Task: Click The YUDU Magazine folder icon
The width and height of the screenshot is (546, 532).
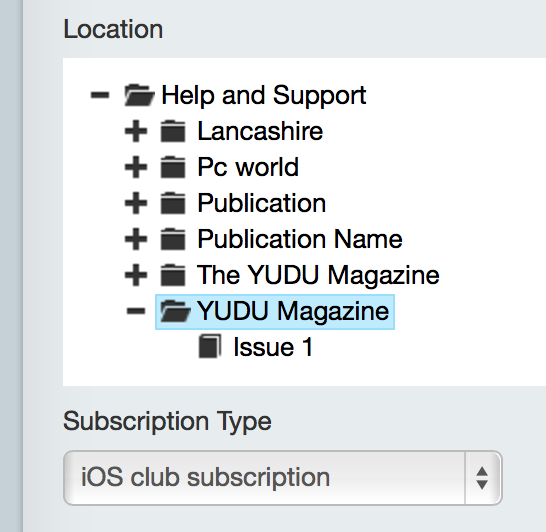Action: tap(173, 275)
